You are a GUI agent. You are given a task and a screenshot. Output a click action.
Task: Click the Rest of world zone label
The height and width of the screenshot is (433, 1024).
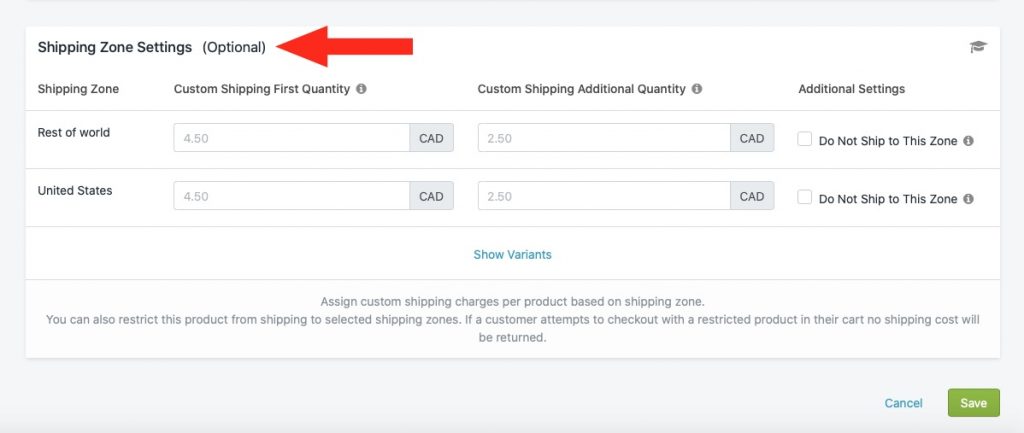[x=74, y=133]
